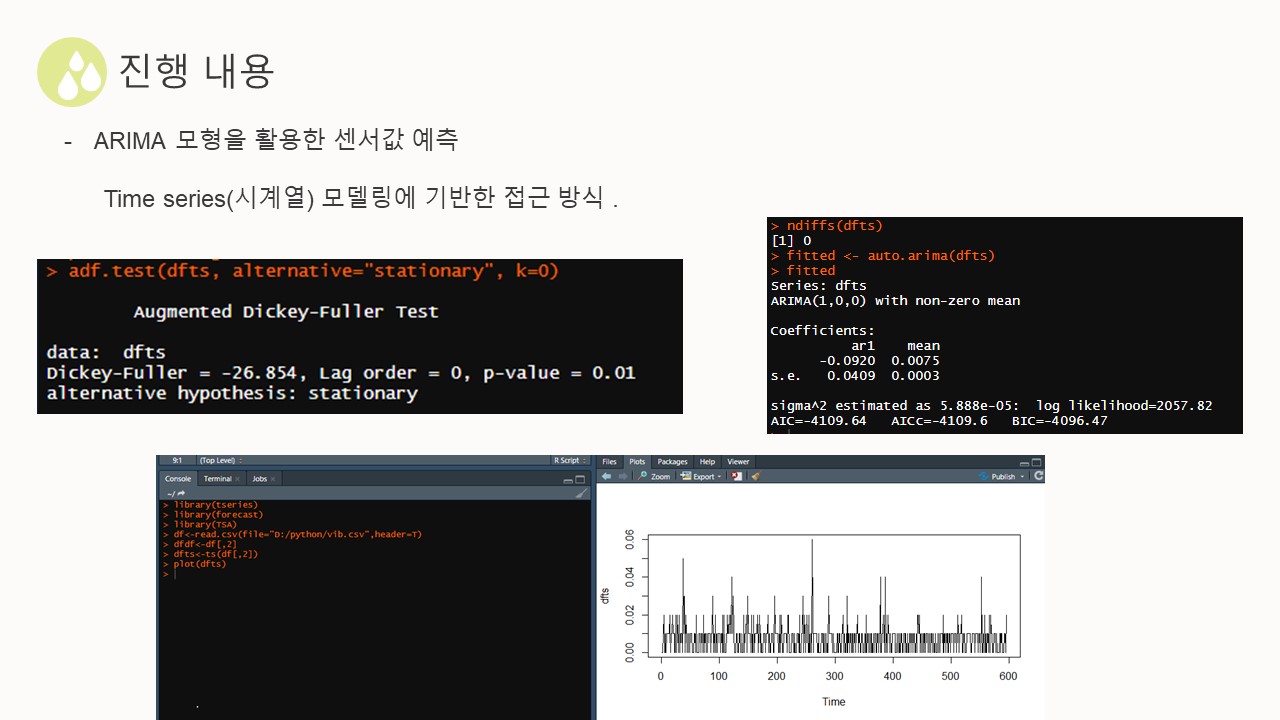Open the Packages tab

tap(672, 462)
